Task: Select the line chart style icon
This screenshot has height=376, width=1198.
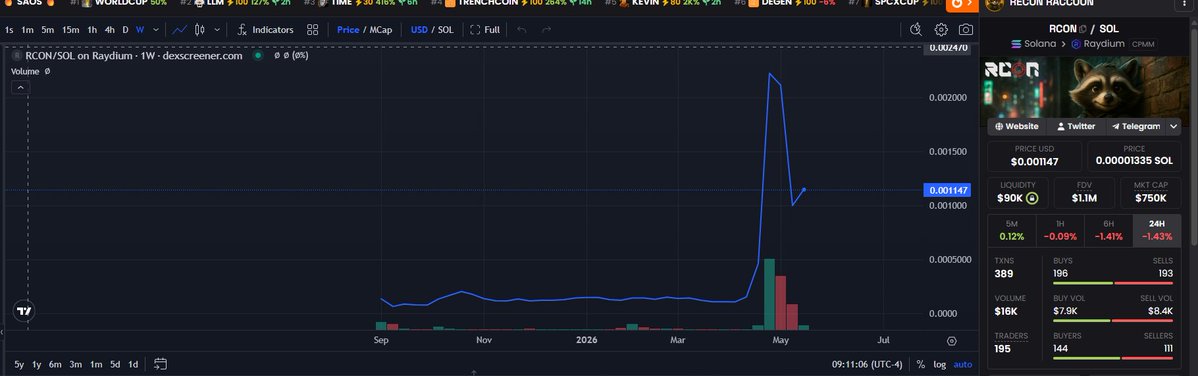Action: pos(180,30)
